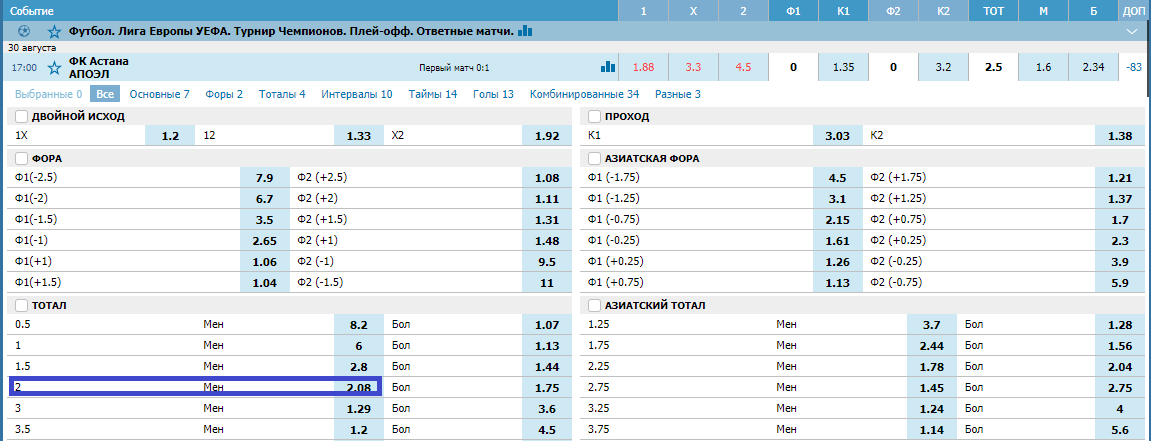Viewport: 1151px width, 441px height.
Task: Tick the ТОТАЛ checkbox
Action: pyautogui.click(x=21, y=305)
